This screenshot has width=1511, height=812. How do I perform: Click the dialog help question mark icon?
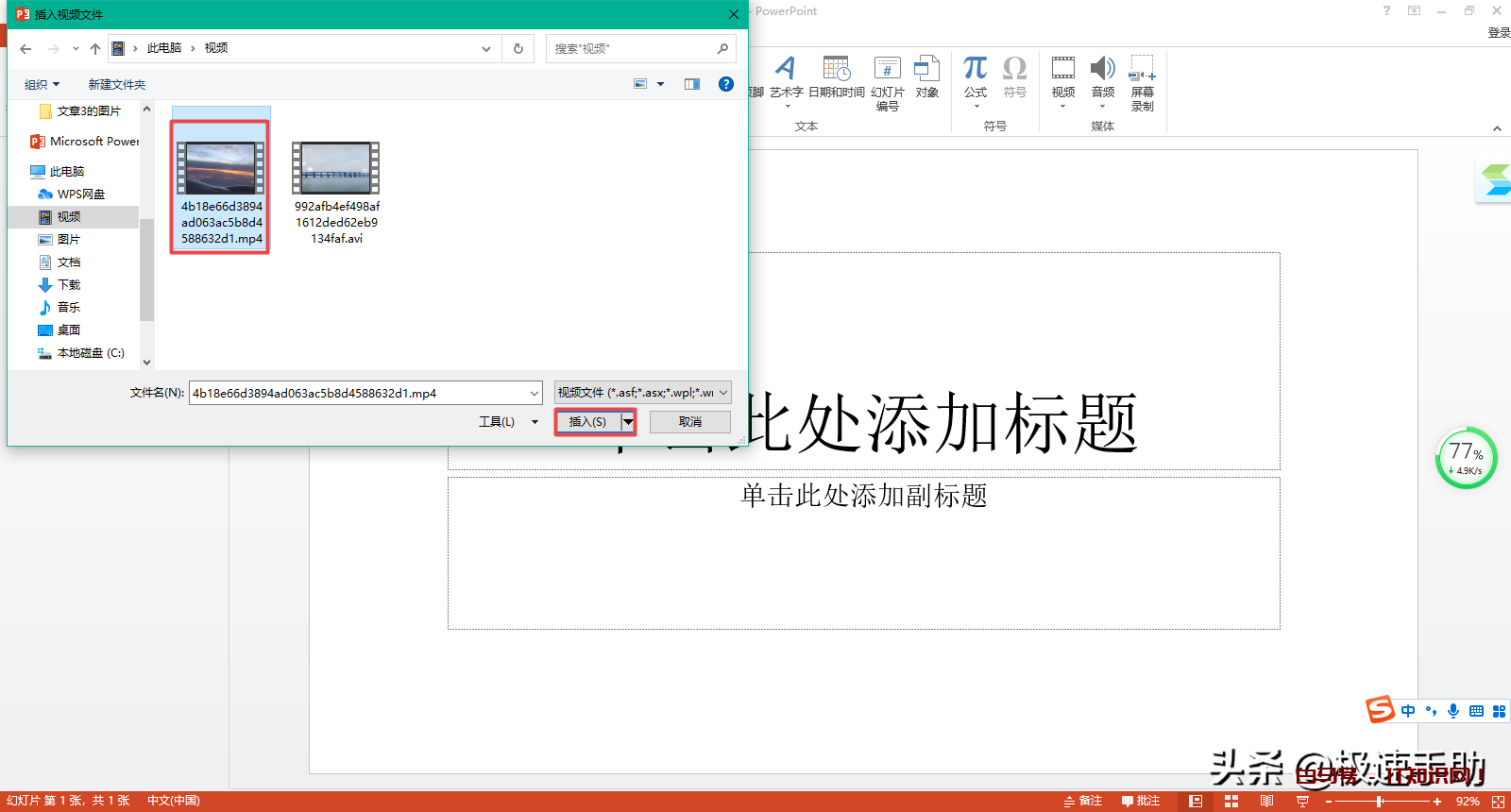725,84
